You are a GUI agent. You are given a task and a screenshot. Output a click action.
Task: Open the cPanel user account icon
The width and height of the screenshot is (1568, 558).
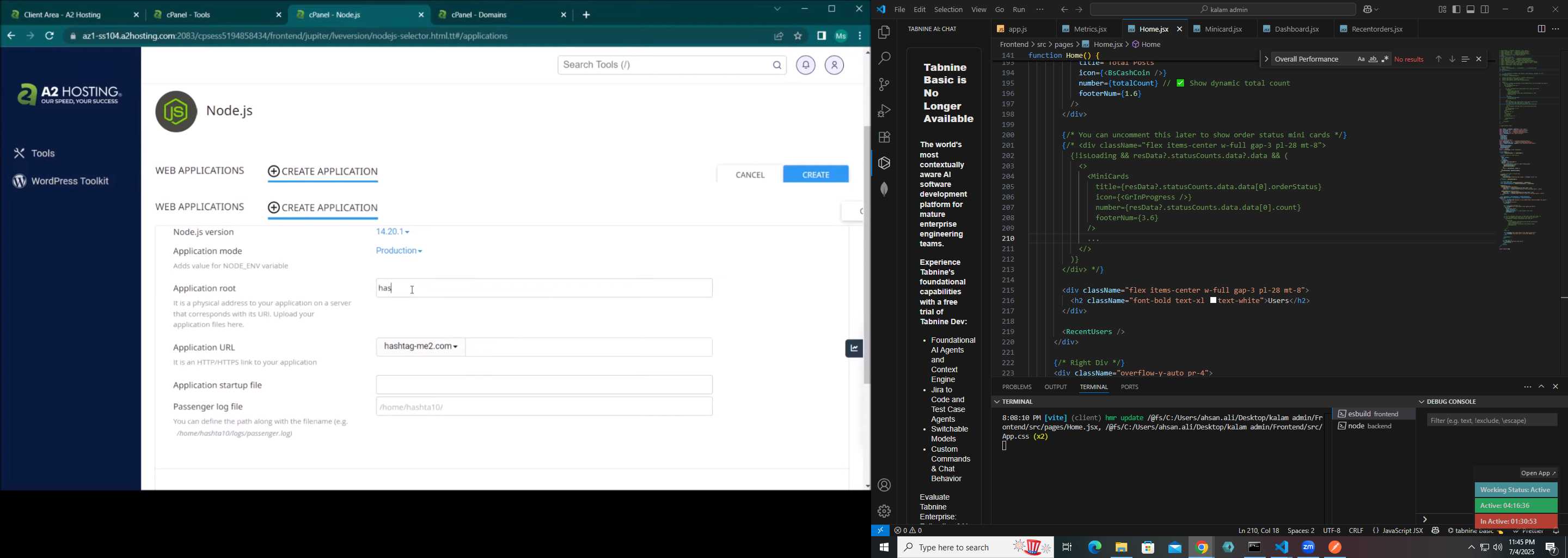point(834,64)
